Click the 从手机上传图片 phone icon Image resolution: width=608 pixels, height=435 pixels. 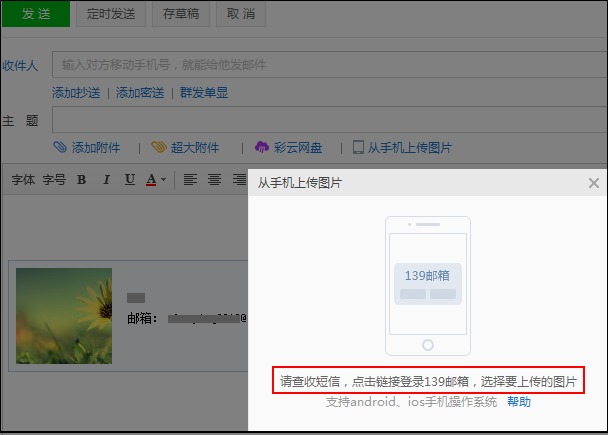point(358,147)
